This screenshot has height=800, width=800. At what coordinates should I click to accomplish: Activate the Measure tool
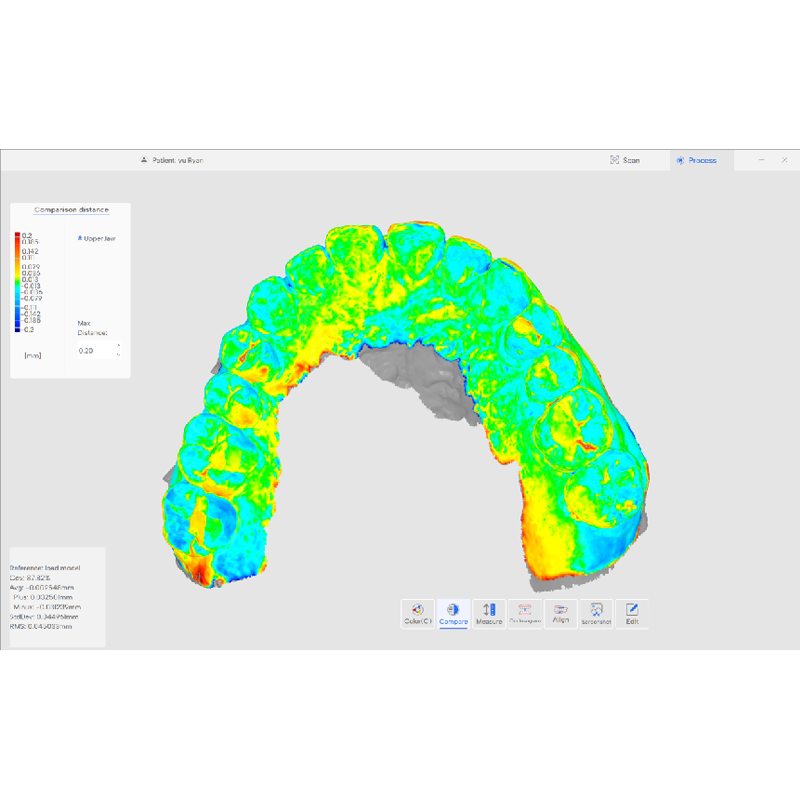[489, 613]
